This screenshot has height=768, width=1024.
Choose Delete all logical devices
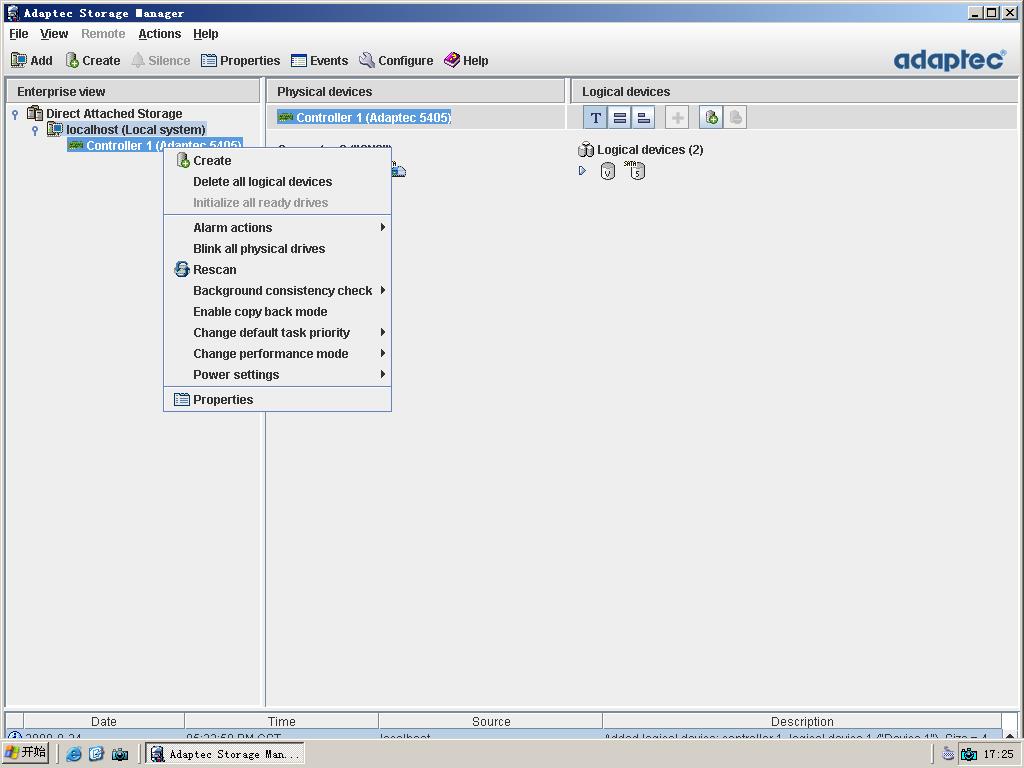pyautogui.click(x=262, y=182)
